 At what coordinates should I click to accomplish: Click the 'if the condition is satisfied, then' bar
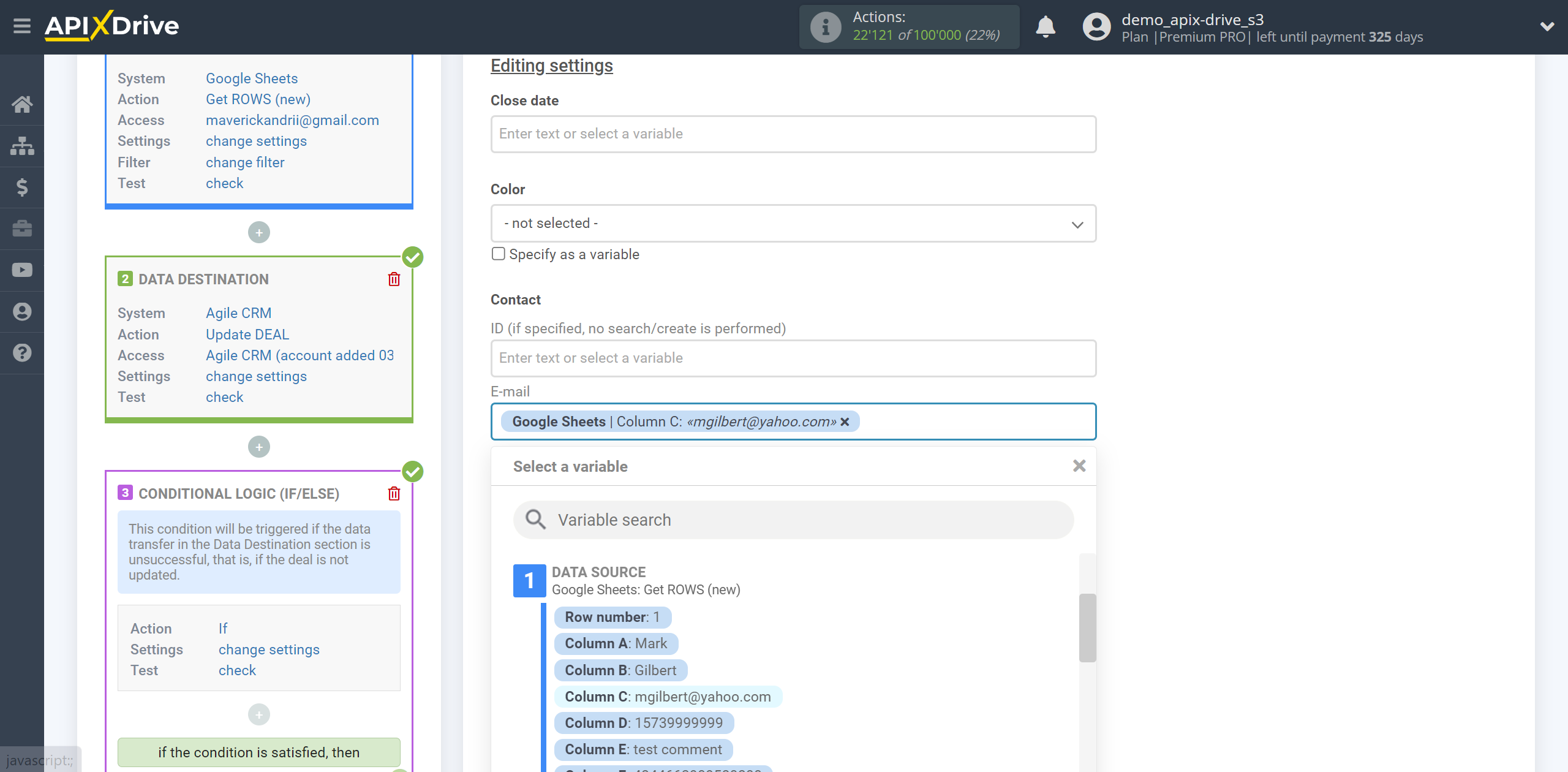pos(259,752)
